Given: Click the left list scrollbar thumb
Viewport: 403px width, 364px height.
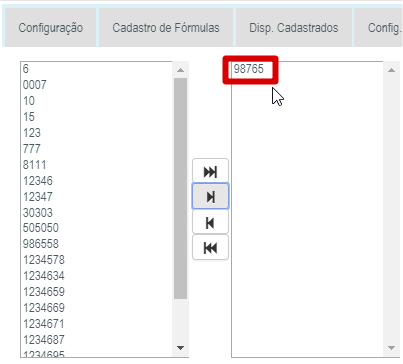Looking at the screenshot, I should [x=180, y=188].
